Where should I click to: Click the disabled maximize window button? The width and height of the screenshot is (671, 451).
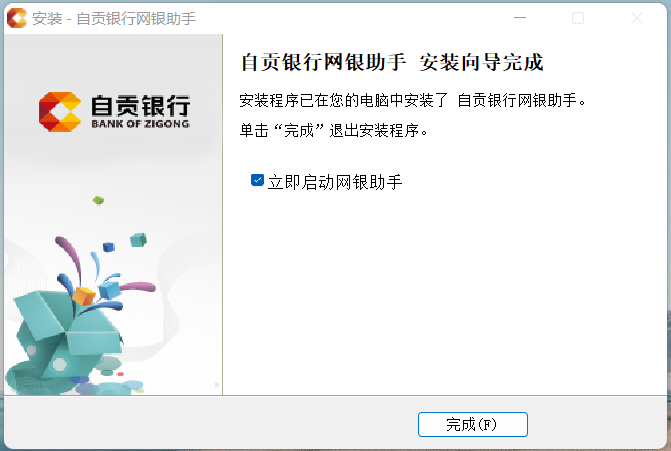(x=578, y=18)
